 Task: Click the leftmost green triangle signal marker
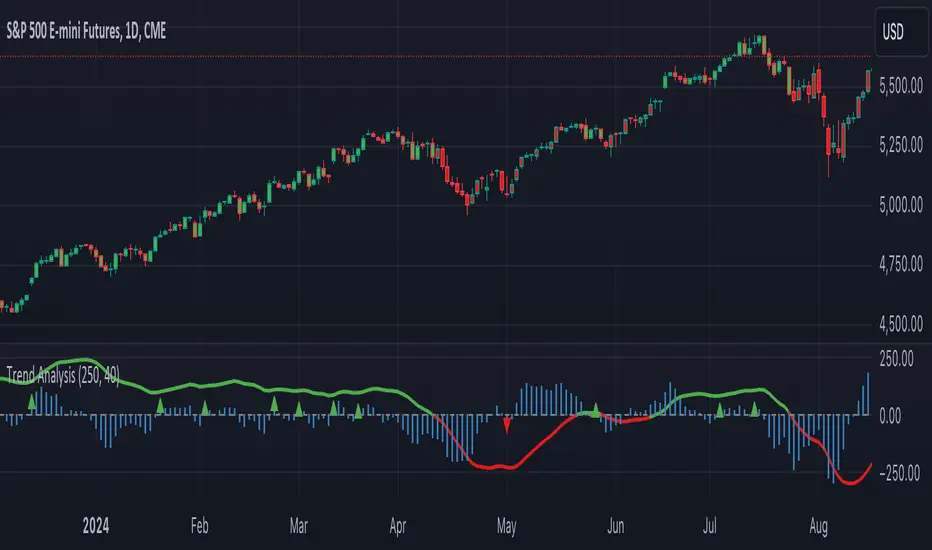(32, 401)
